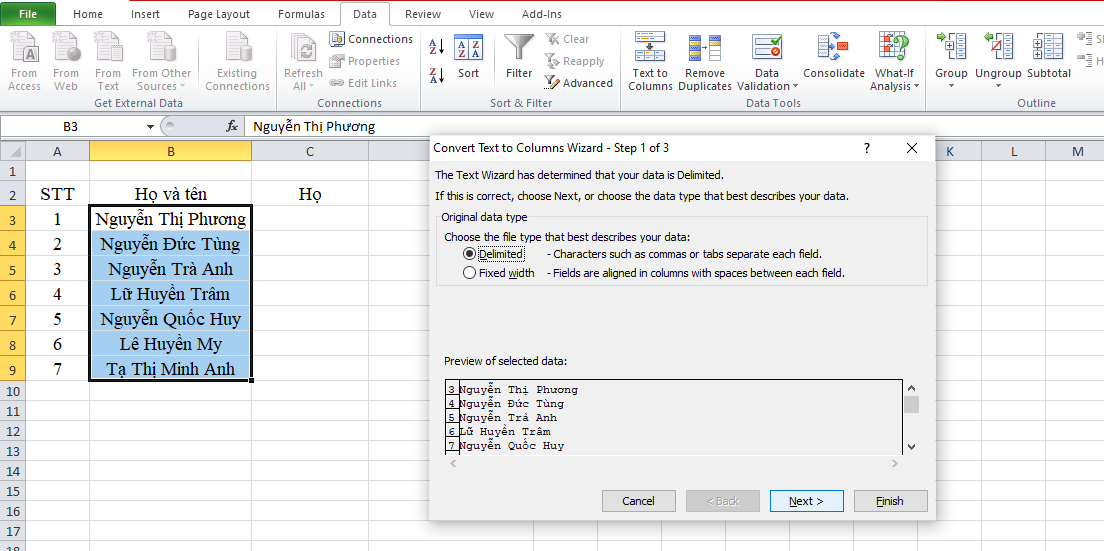Click Finish in the wizard
The height and width of the screenshot is (551, 1104).
click(x=890, y=501)
